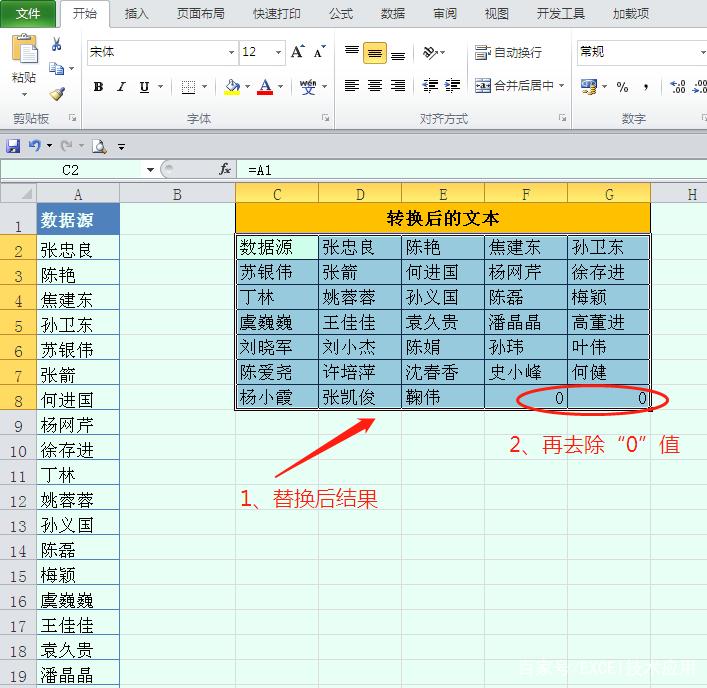Screen dimensions: 707x688
Task: Toggle Italic formatting
Action: click(121, 87)
